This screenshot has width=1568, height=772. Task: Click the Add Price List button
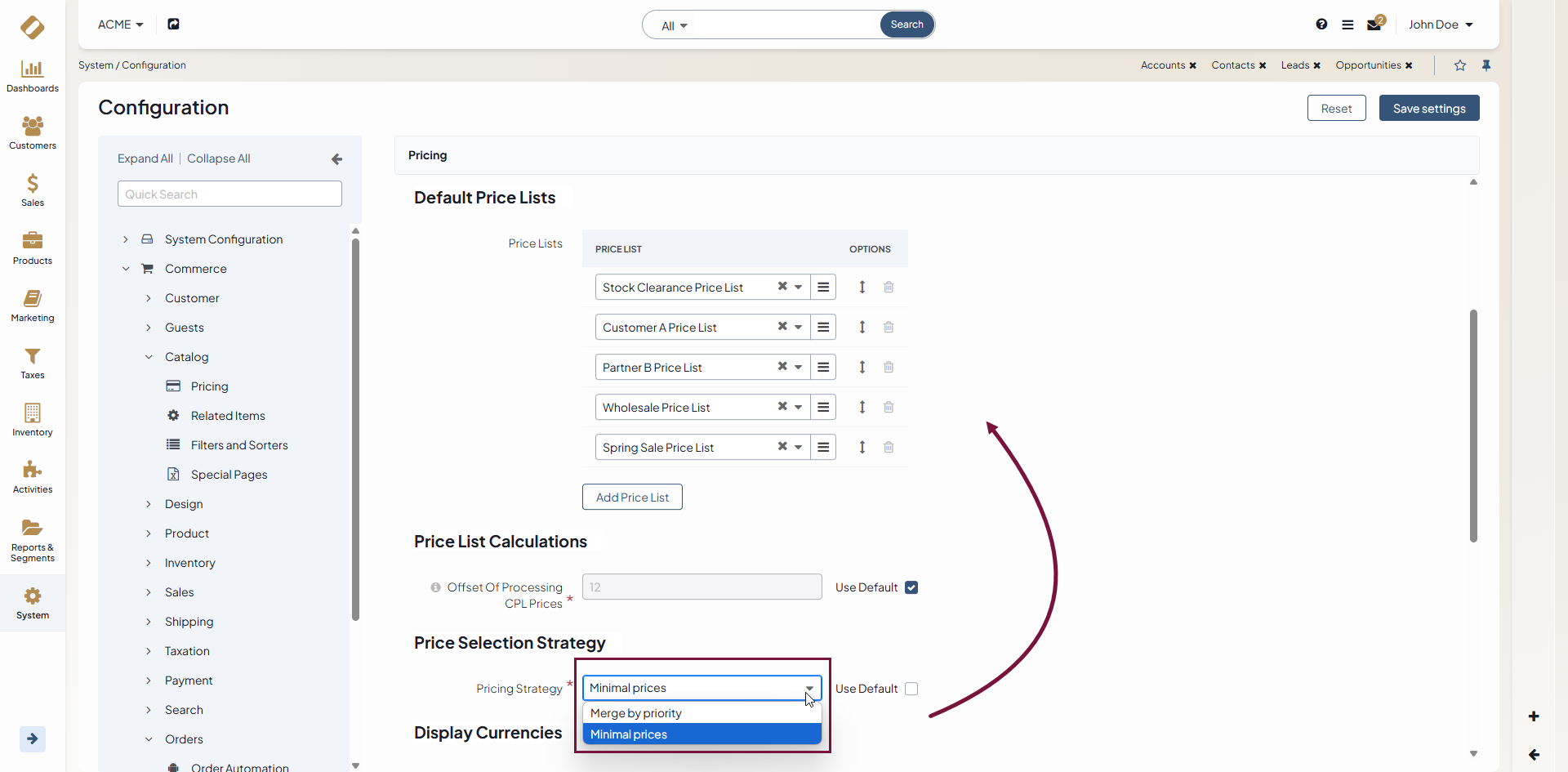pyautogui.click(x=632, y=497)
